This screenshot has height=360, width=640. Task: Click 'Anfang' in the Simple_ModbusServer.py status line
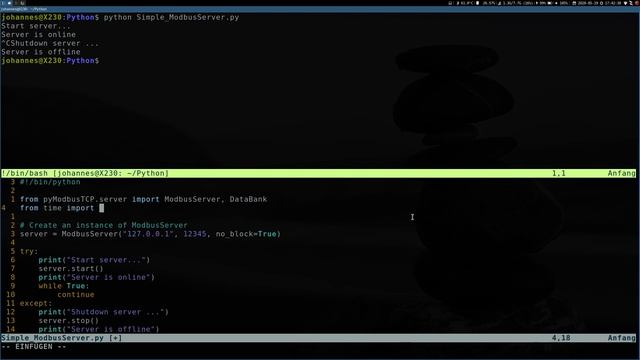point(621,338)
